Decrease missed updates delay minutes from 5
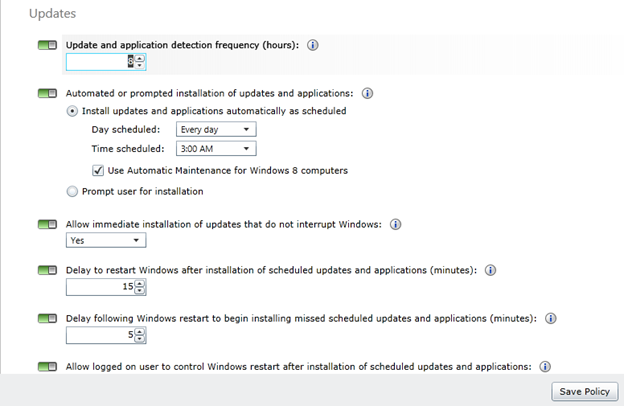The image size is (624, 406). [140, 339]
